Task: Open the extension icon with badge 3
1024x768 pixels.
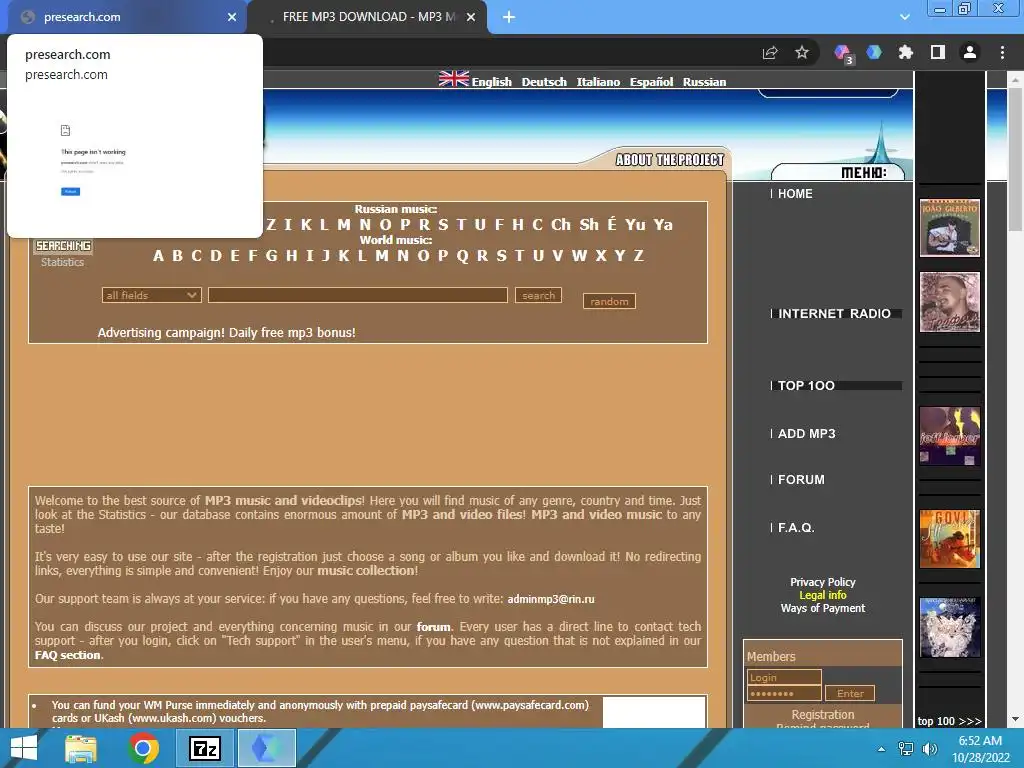Action: pos(843,53)
